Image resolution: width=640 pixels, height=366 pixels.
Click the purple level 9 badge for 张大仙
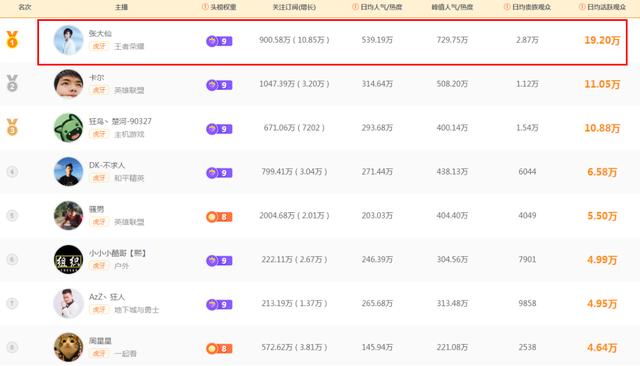pos(219,41)
